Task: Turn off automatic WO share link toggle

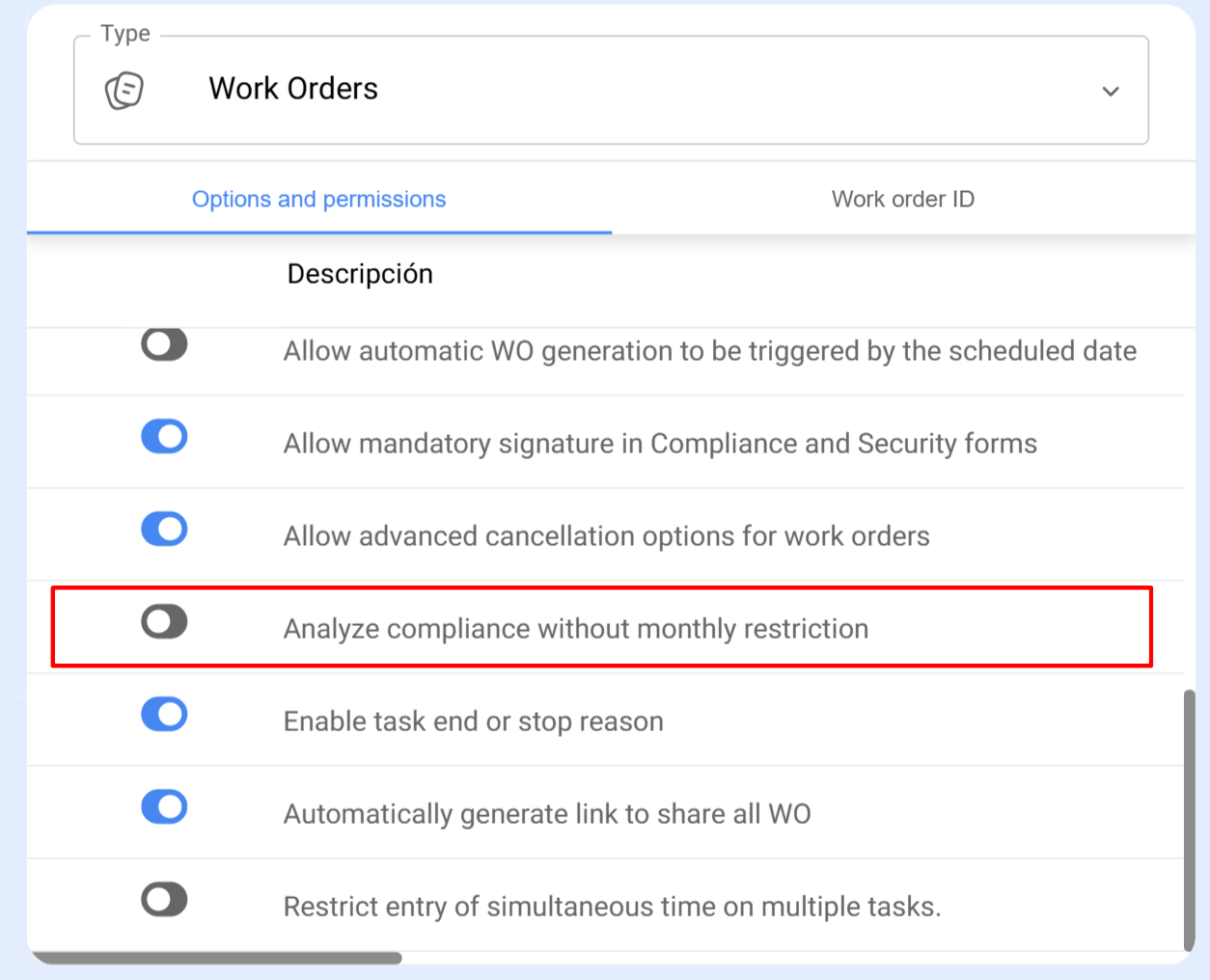Action: click(x=164, y=807)
